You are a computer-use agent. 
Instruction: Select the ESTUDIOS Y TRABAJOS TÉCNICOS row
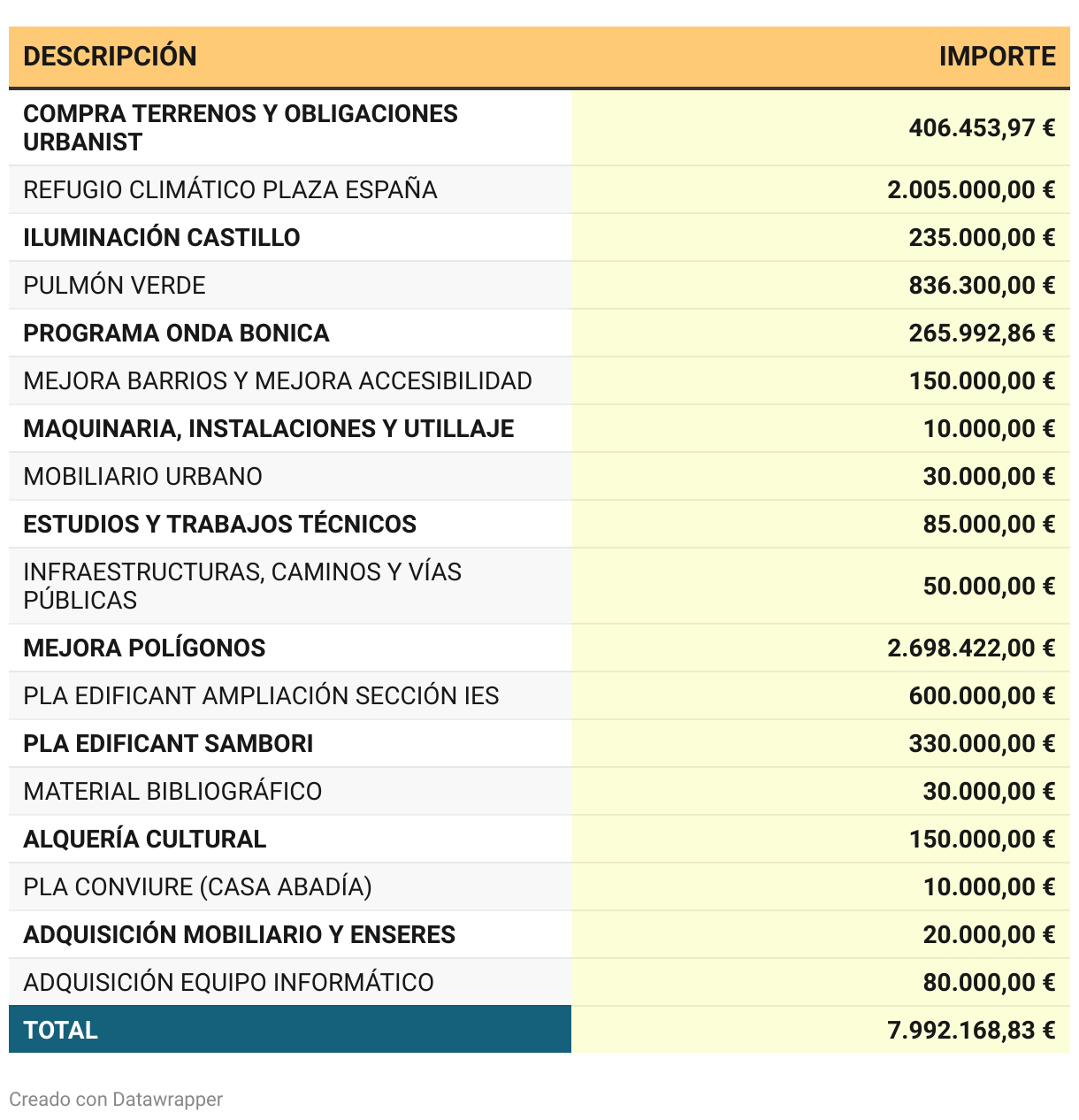pos(219,525)
